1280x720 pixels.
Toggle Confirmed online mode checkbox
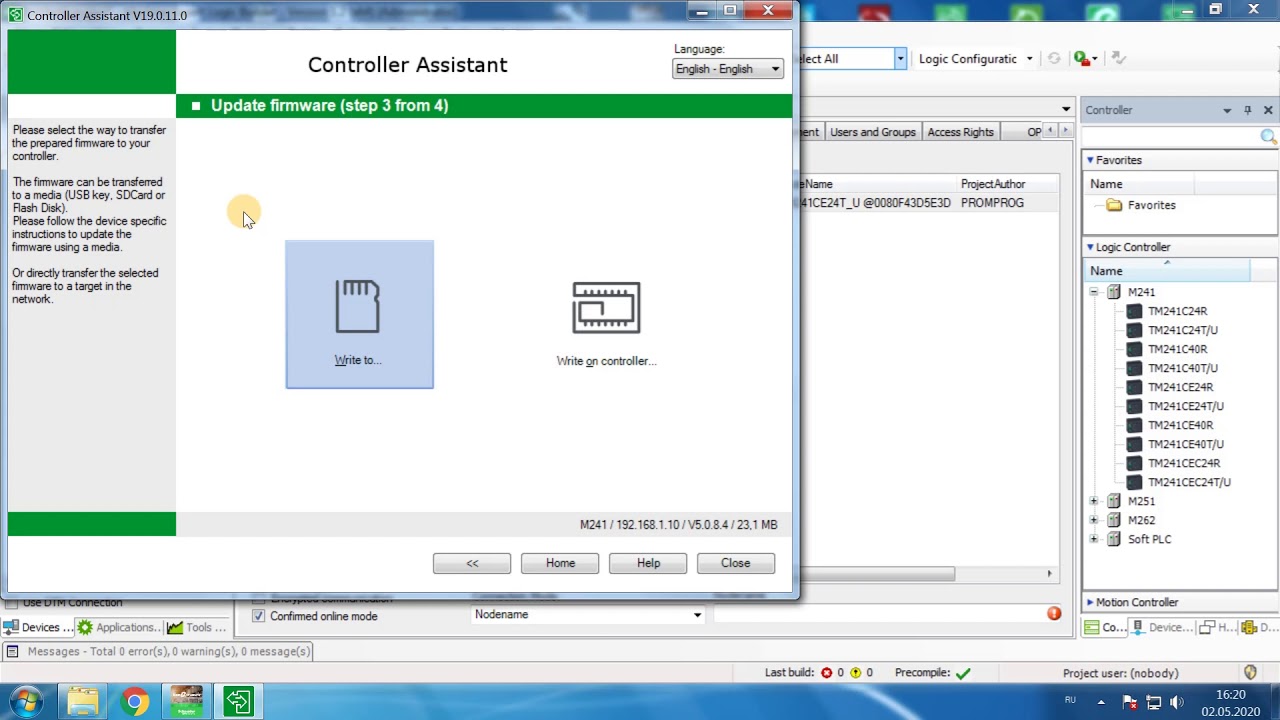(x=259, y=616)
